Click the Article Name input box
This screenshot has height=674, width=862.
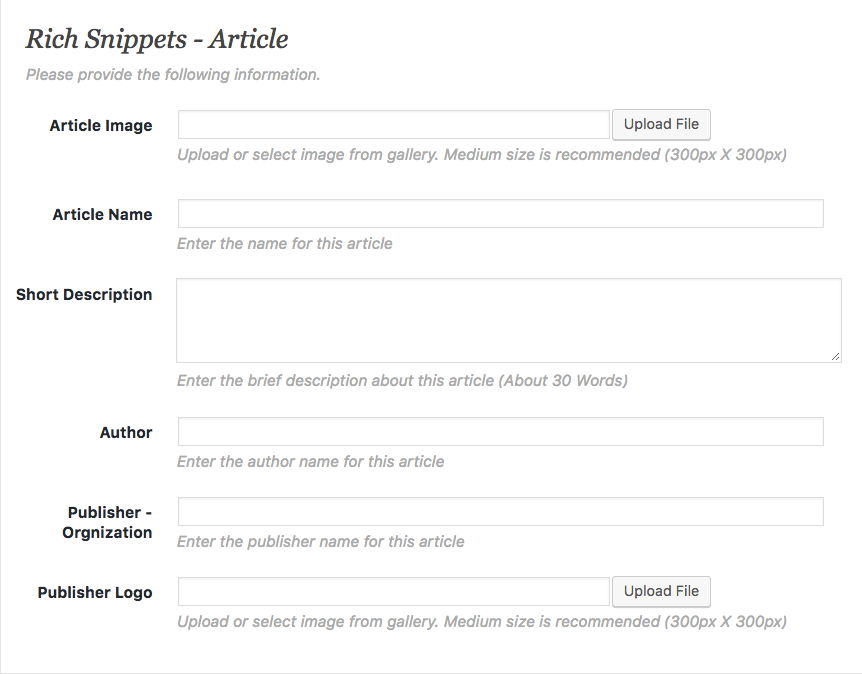tap(498, 213)
